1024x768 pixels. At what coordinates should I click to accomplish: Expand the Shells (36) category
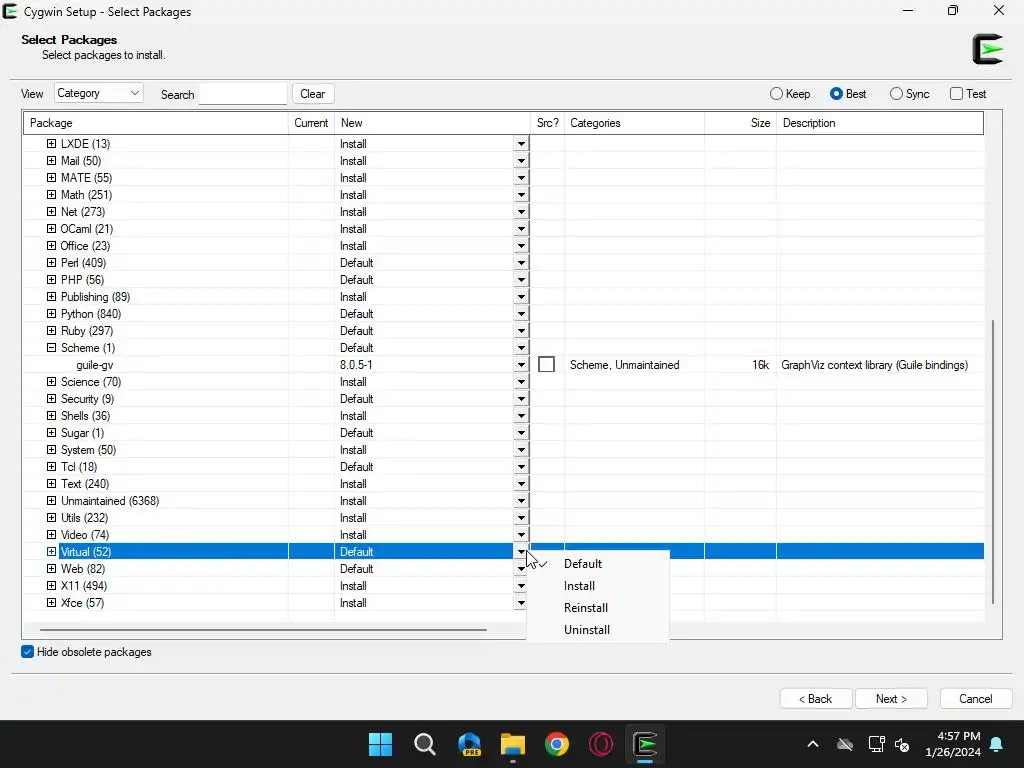tap(52, 415)
